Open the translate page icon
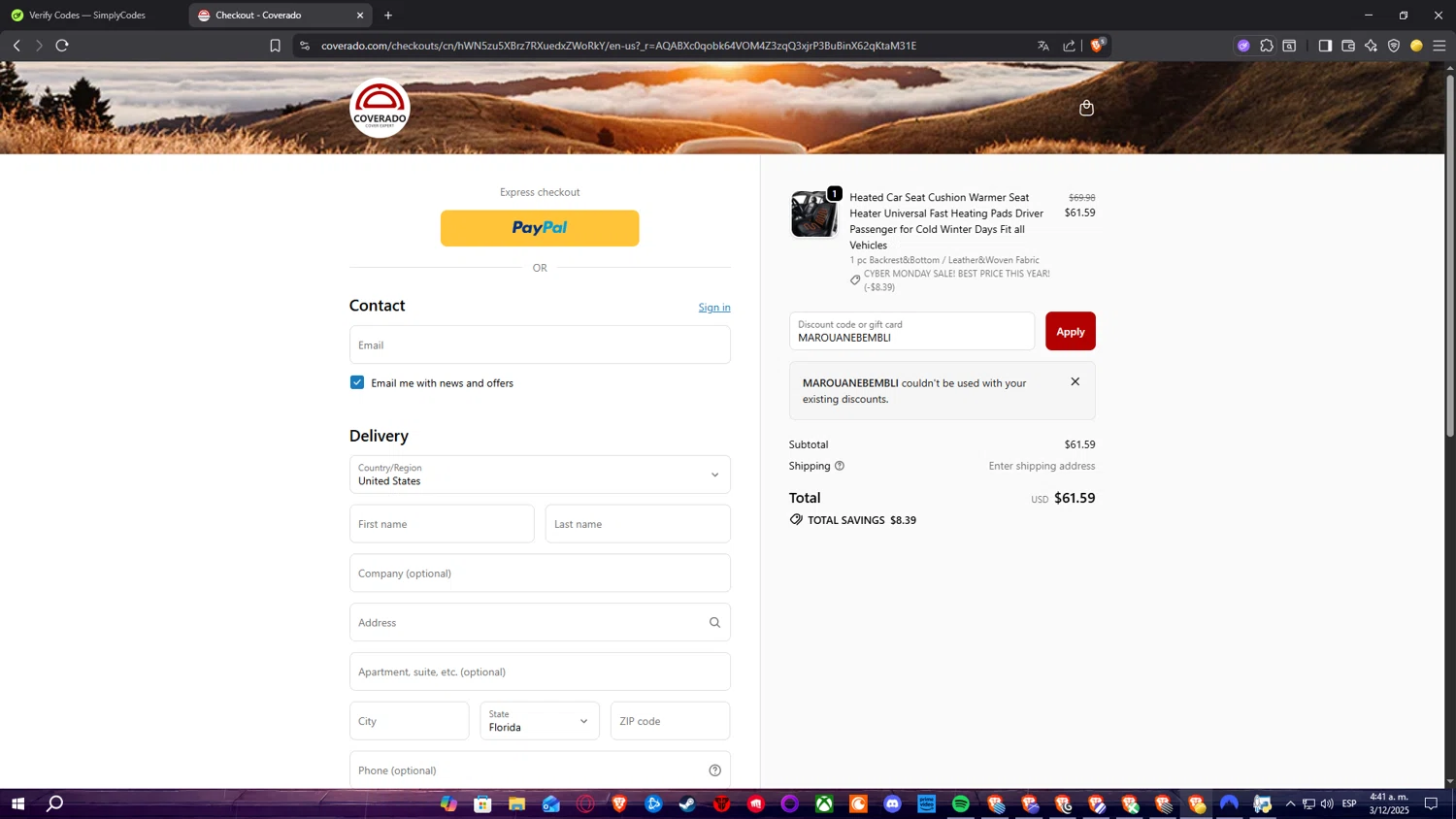The image size is (1456, 819). [x=1043, y=46]
